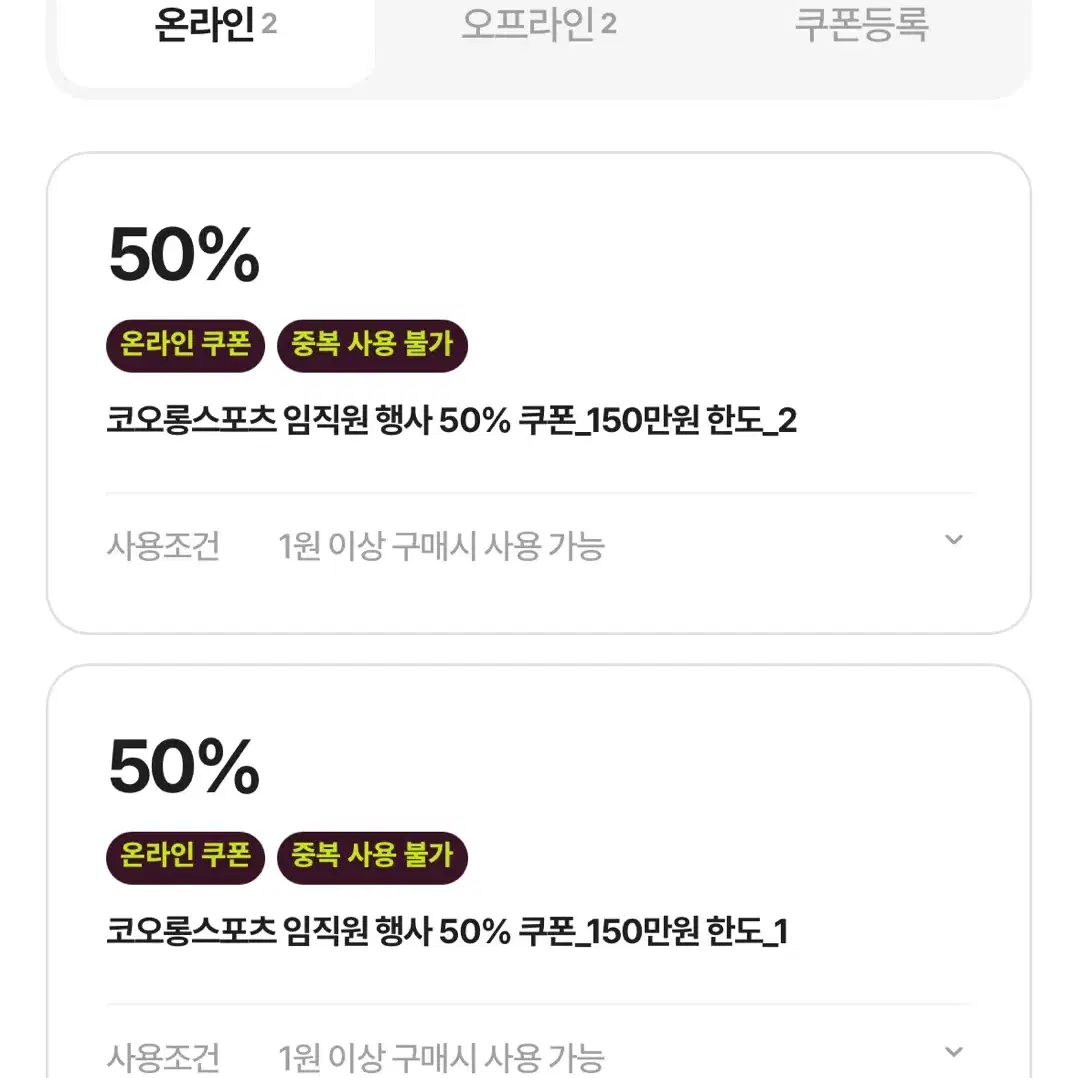Expand second coupon's 사용조건 chevron
This screenshot has height=1078, width=1078.
[954, 1051]
